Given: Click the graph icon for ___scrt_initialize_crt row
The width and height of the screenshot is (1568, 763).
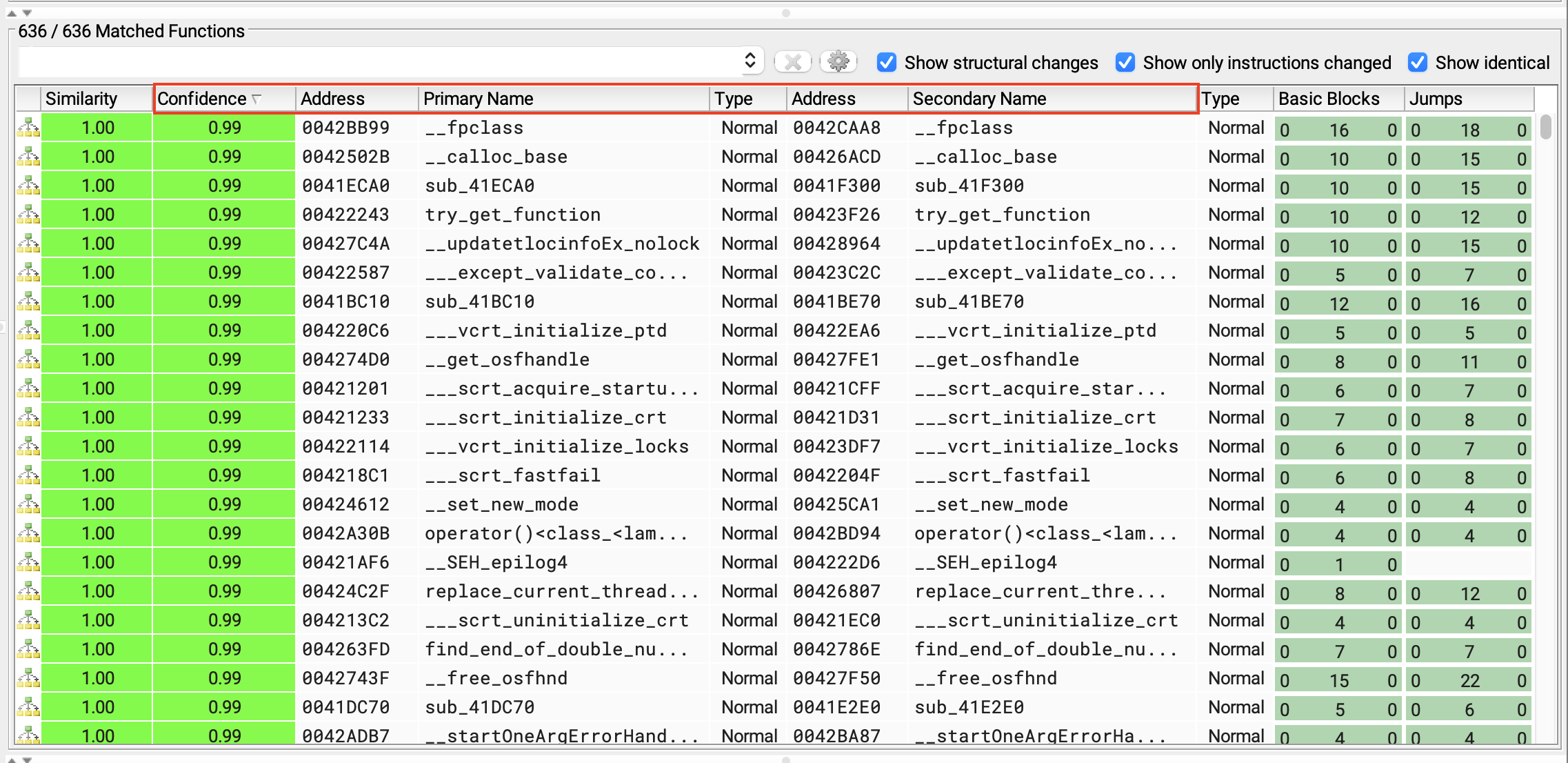Looking at the screenshot, I should [28, 417].
